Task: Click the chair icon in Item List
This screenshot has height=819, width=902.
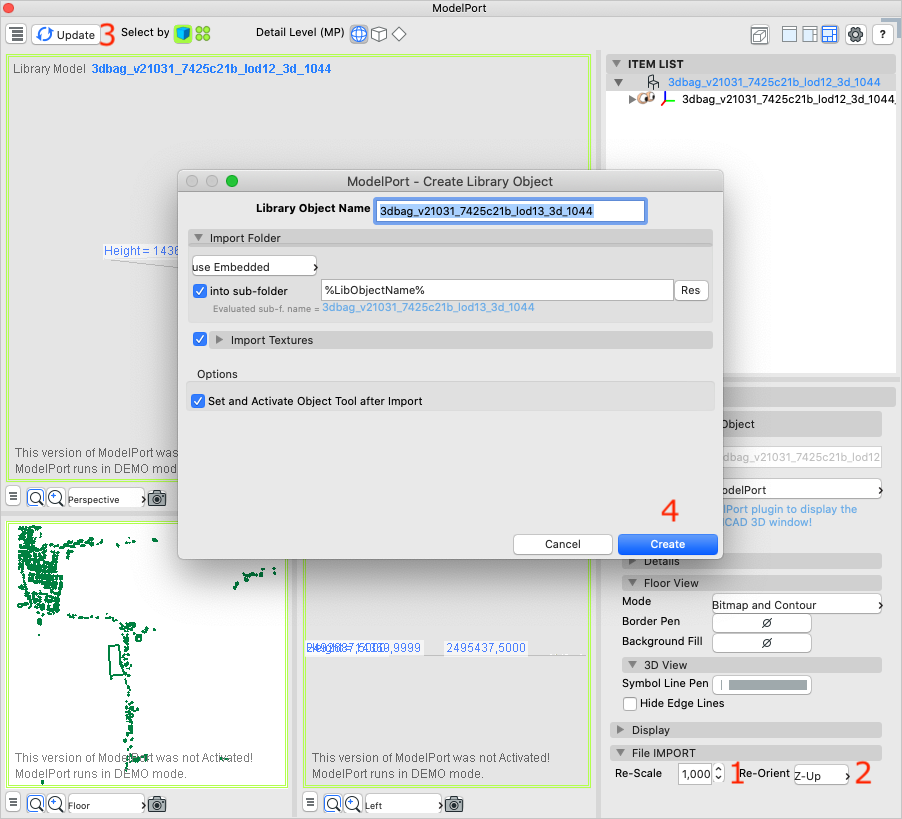Action: (653, 82)
